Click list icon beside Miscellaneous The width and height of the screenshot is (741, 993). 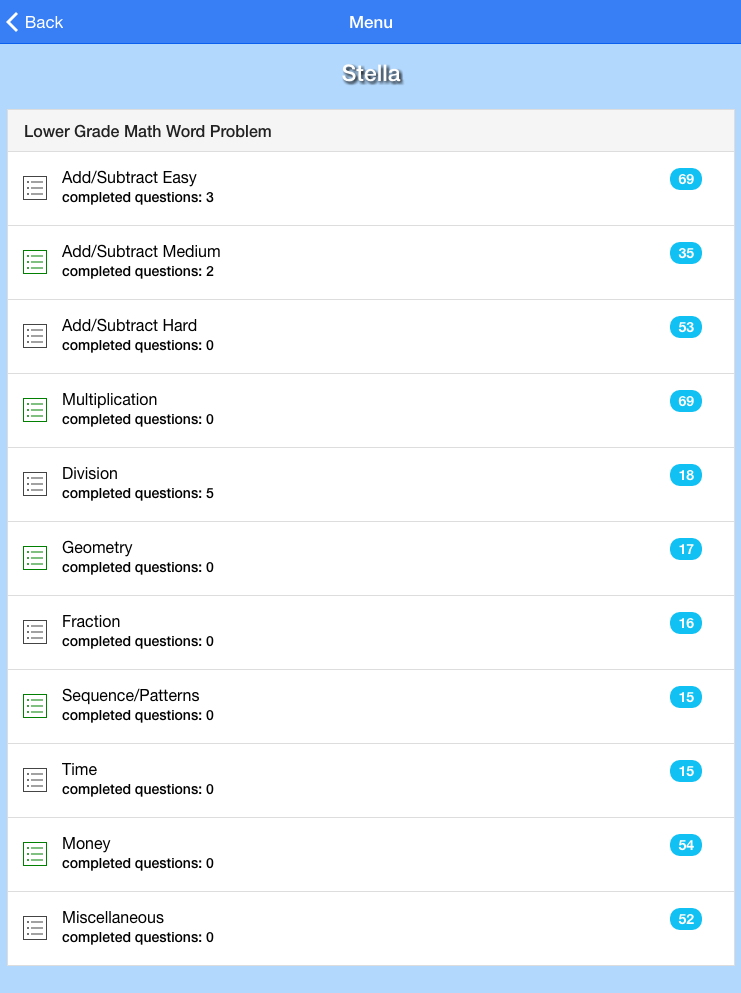coord(35,928)
